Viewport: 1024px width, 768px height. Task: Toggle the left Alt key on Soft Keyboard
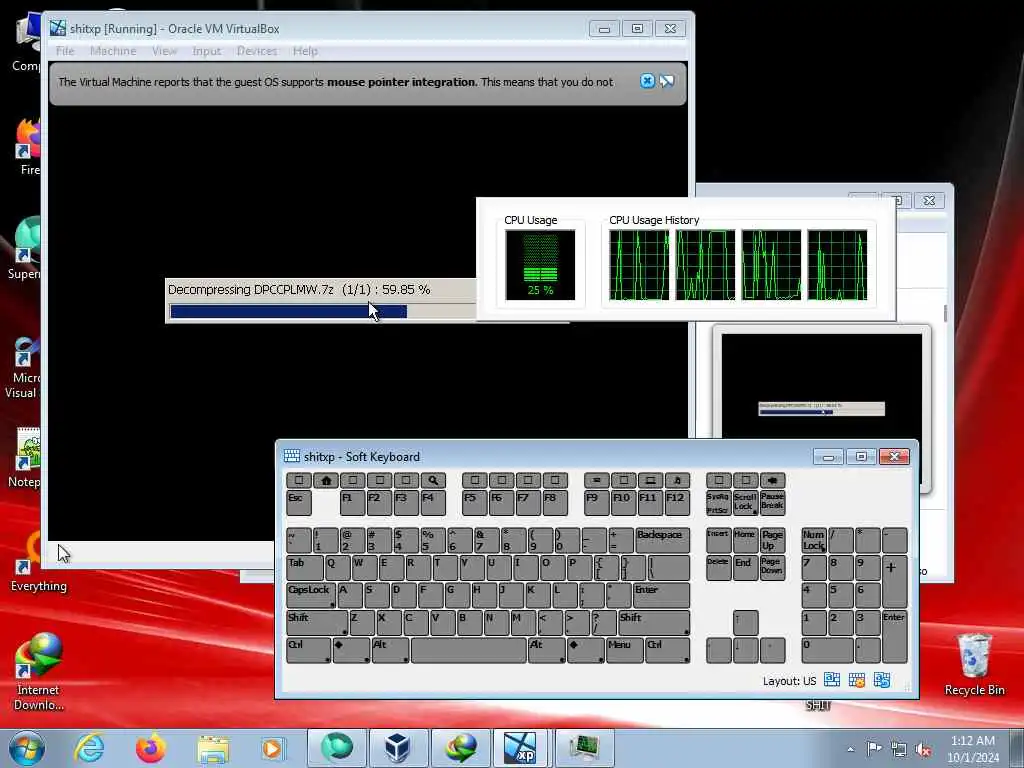(x=390, y=650)
